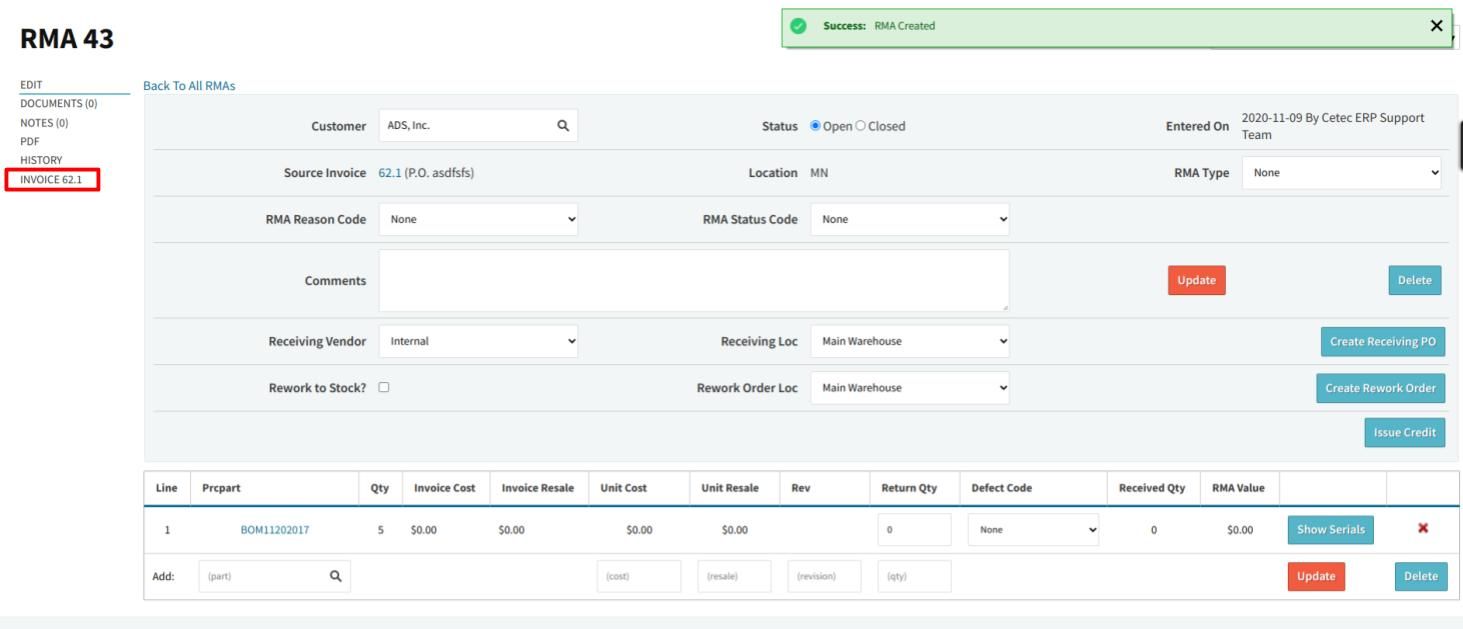1463x629 pixels.
Task: Open the Invoice 62.1 sidebar item
Action: coord(52,180)
